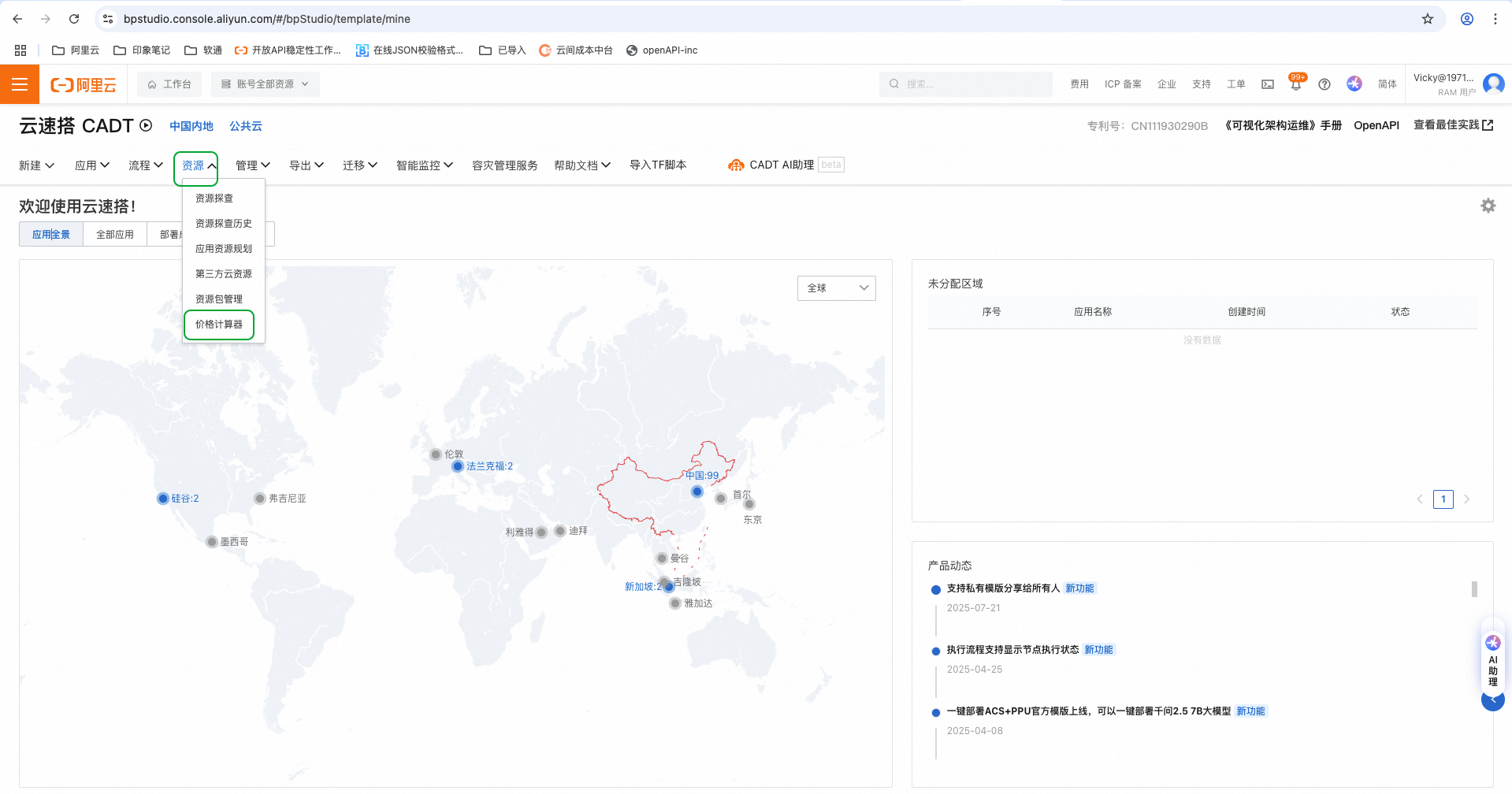Select 资源探查历史 menu entry
The width and height of the screenshot is (1512, 794).
coord(223,224)
